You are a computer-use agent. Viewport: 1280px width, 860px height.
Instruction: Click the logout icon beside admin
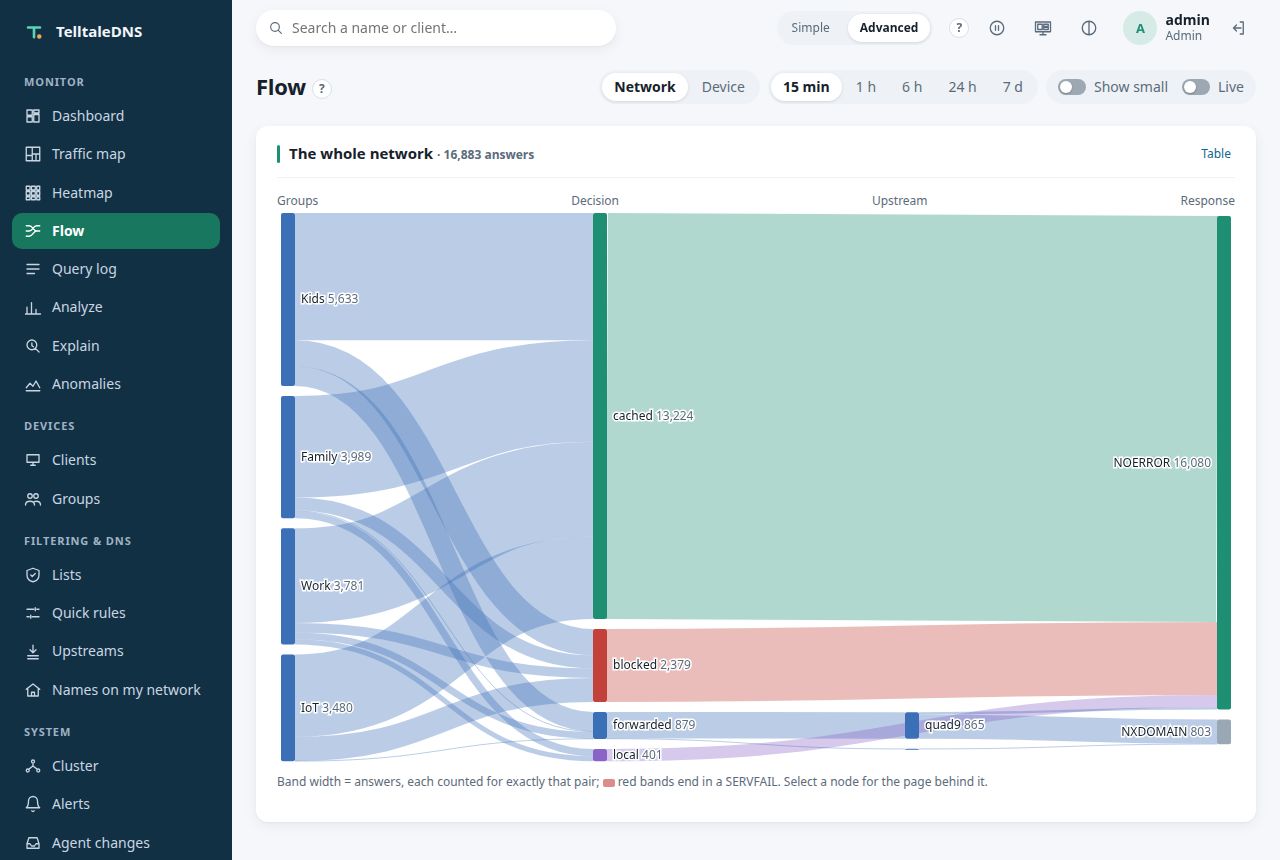point(1238,28)
